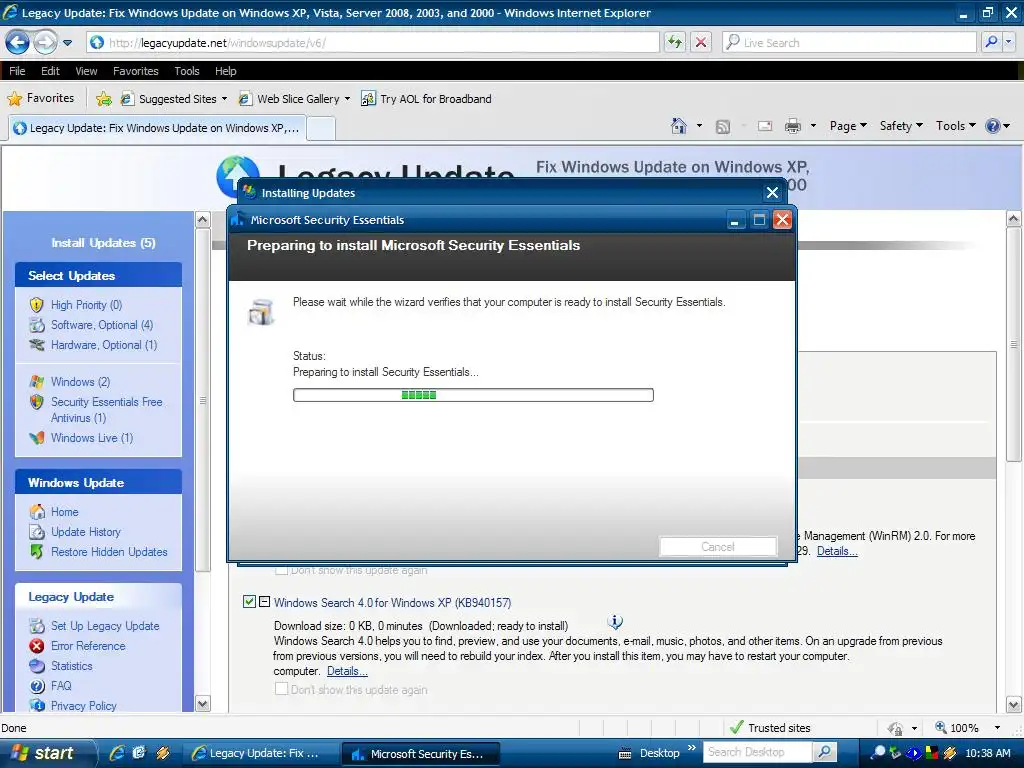Open Privacy Policy page
Image resolution: width=1024 pixels, height=768 pixels.
tap(84, 706)
